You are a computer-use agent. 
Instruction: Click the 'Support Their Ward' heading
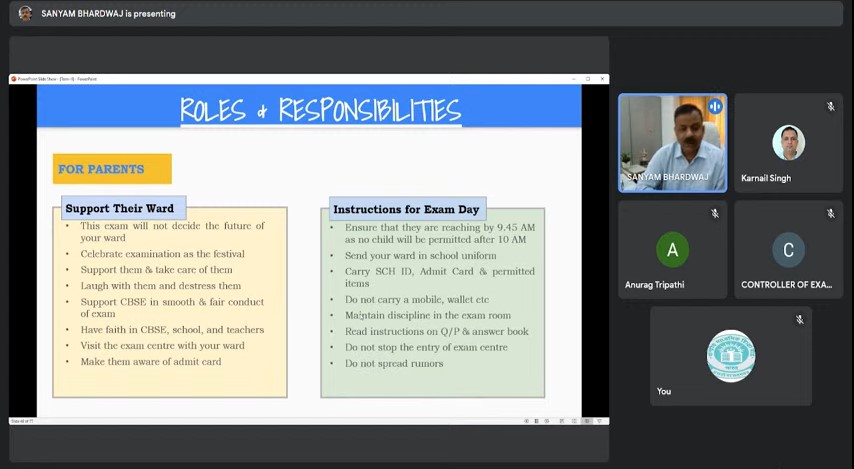119,209
